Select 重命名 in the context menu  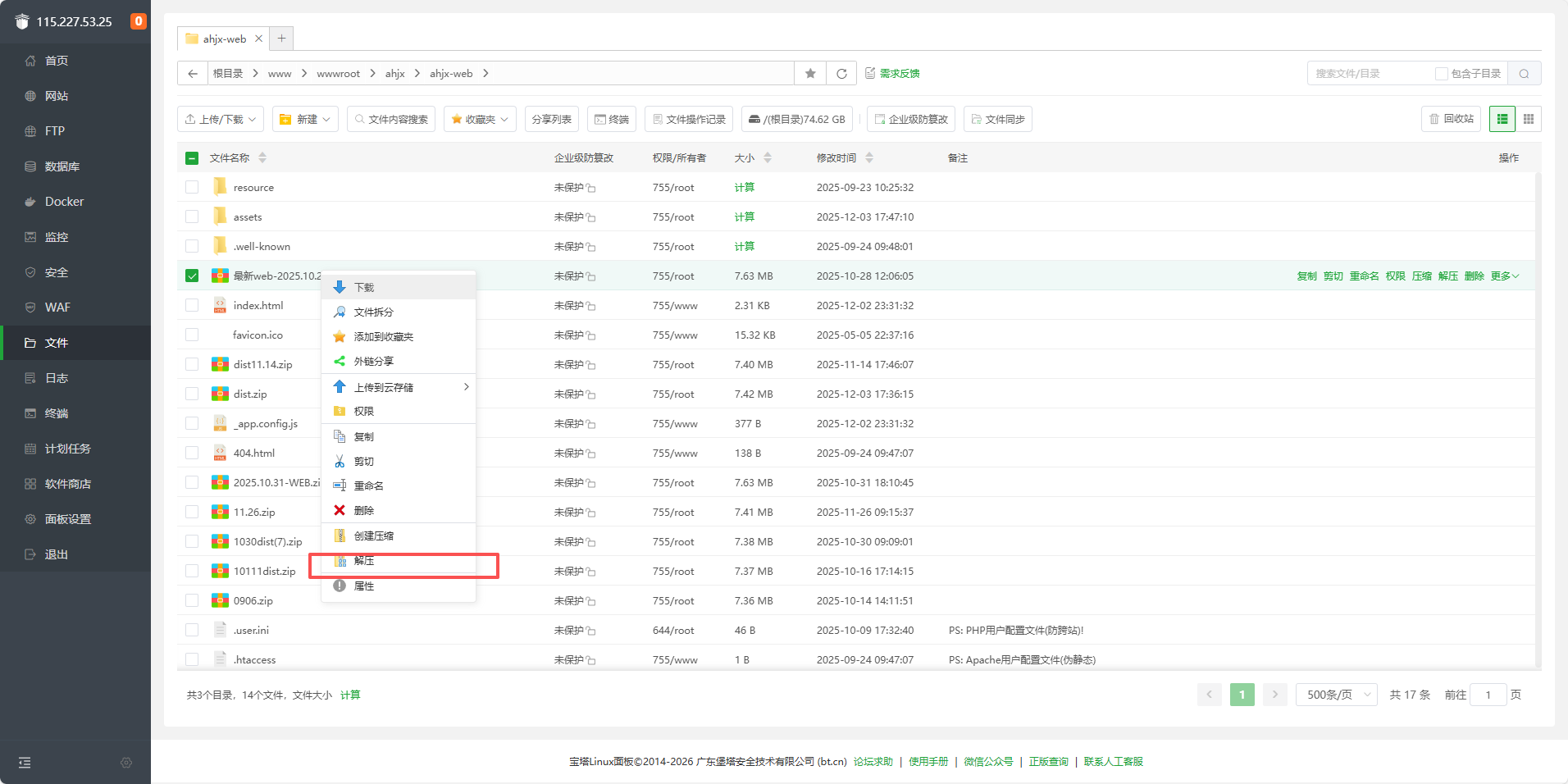click(x=368, y=486)
